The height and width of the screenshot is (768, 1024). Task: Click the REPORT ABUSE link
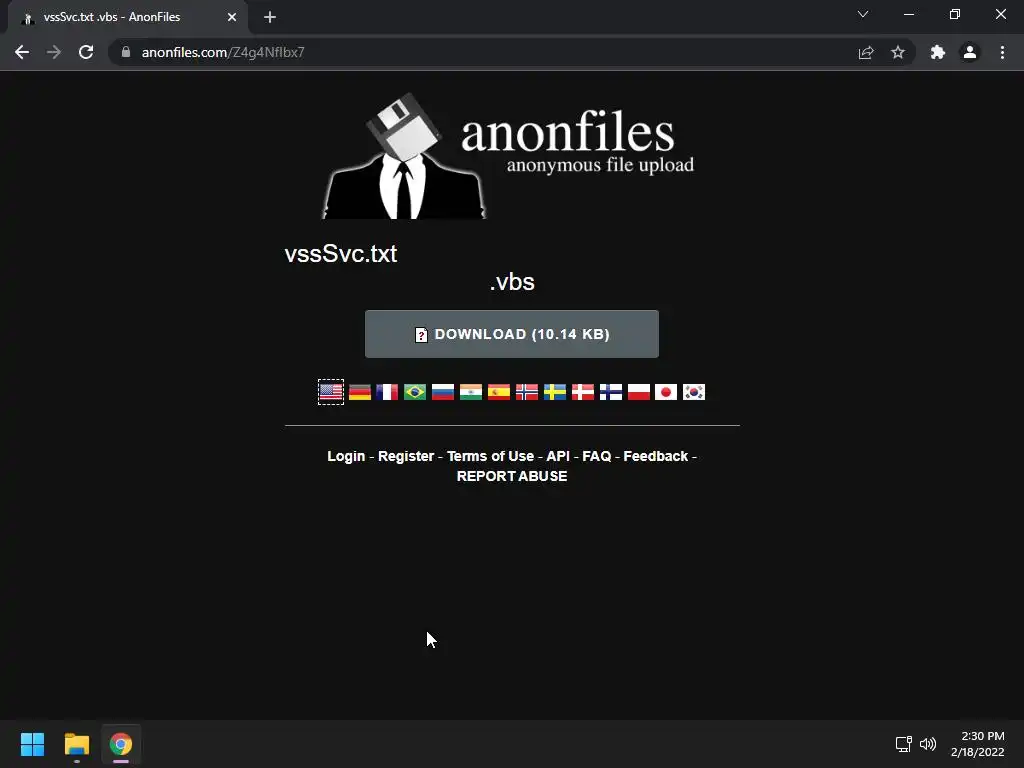pyautogui.click(x=512, y=476)
